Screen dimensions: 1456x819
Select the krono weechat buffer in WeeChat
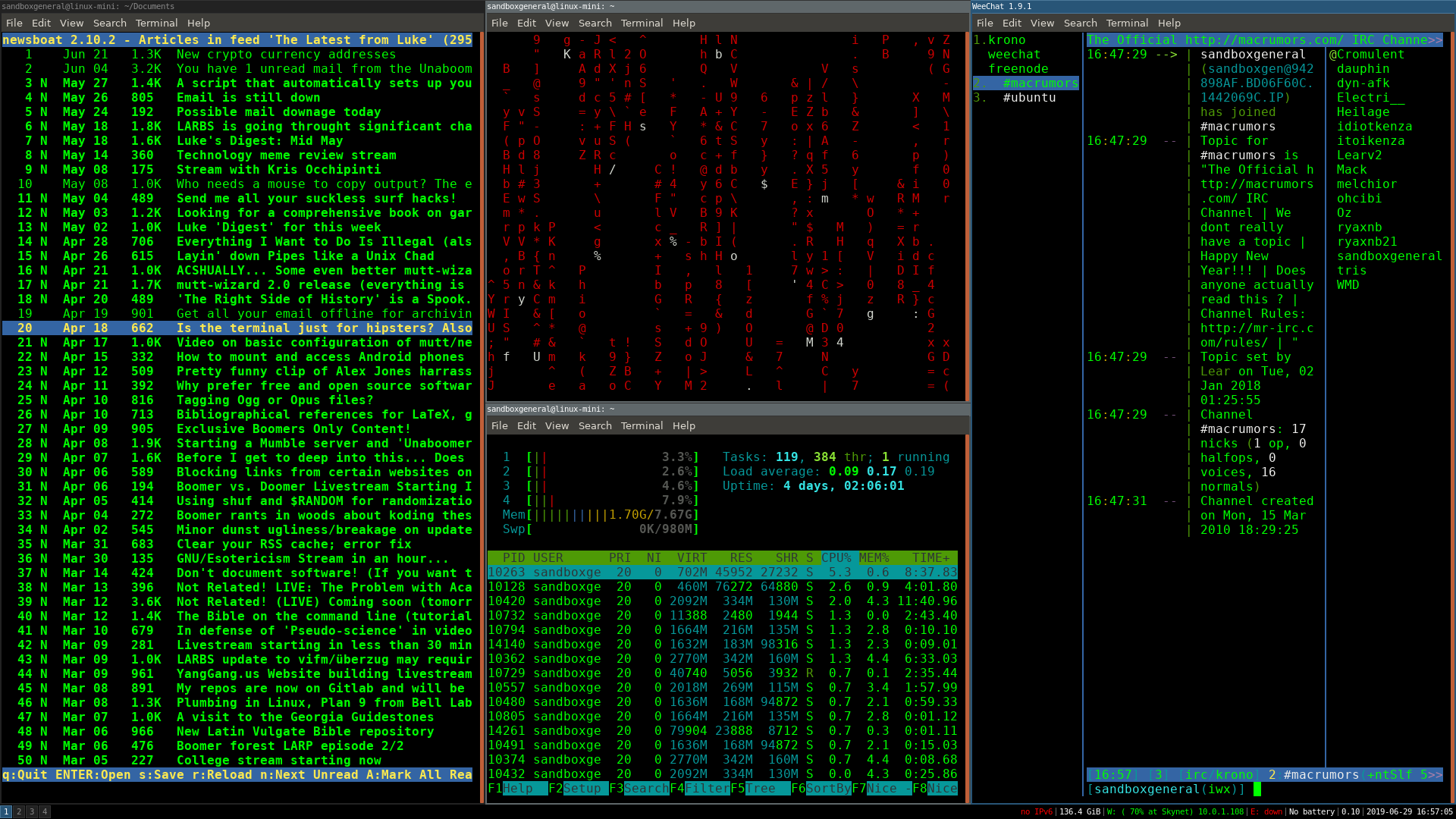pos(1014,55)
